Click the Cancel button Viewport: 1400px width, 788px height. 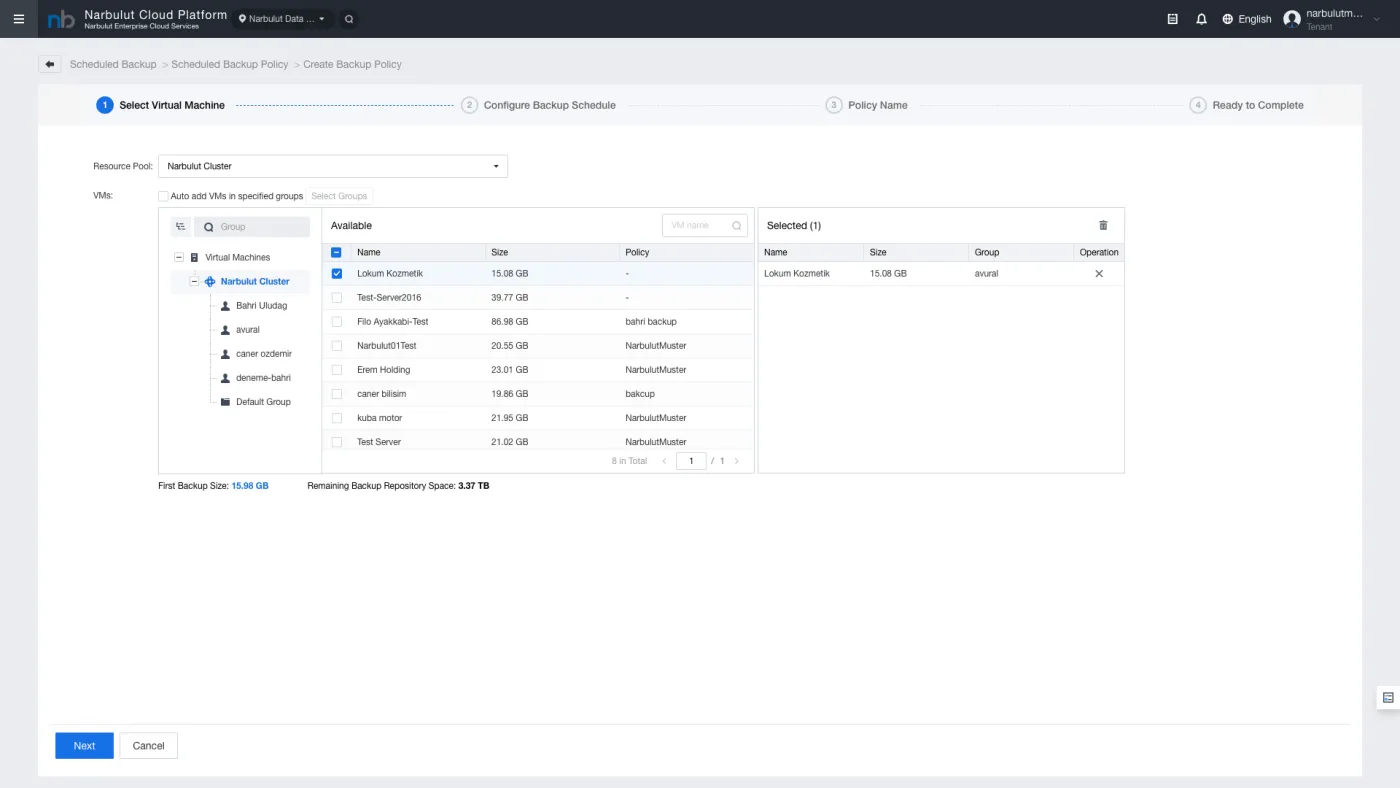pyautogui.click(x=148, y=746)
